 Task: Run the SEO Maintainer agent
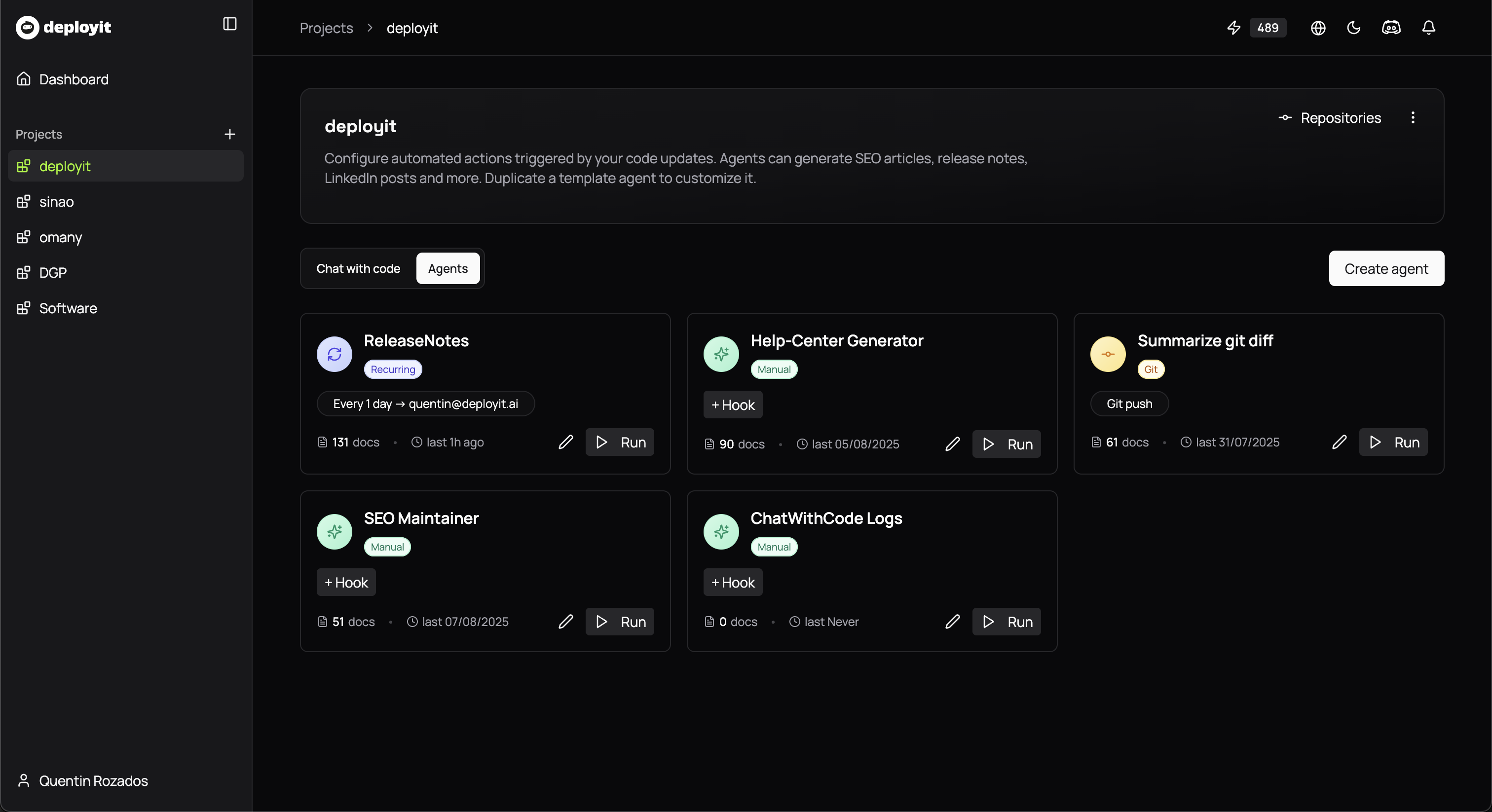[620, 622]
